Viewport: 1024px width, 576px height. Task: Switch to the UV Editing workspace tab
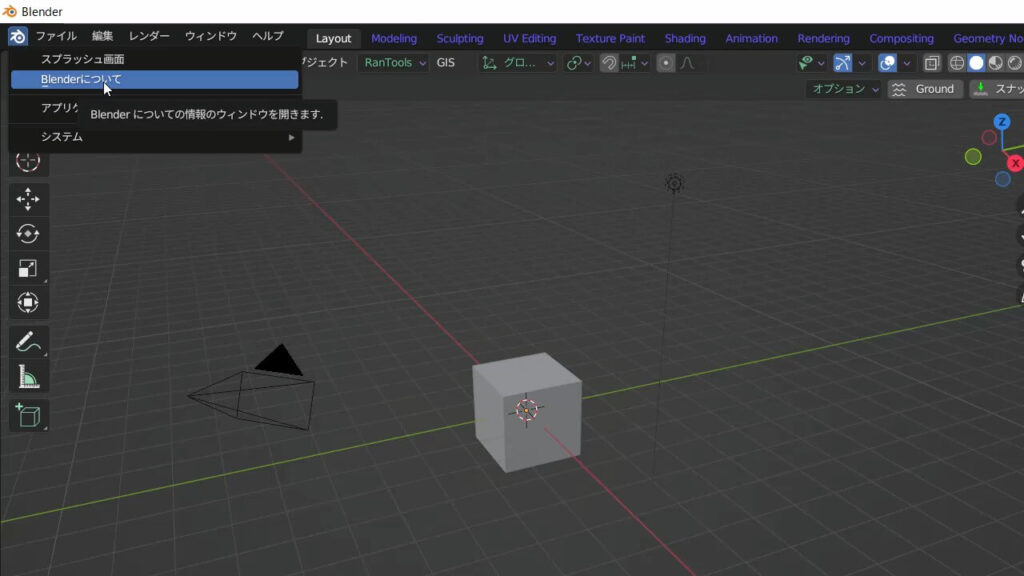(530, 39)
